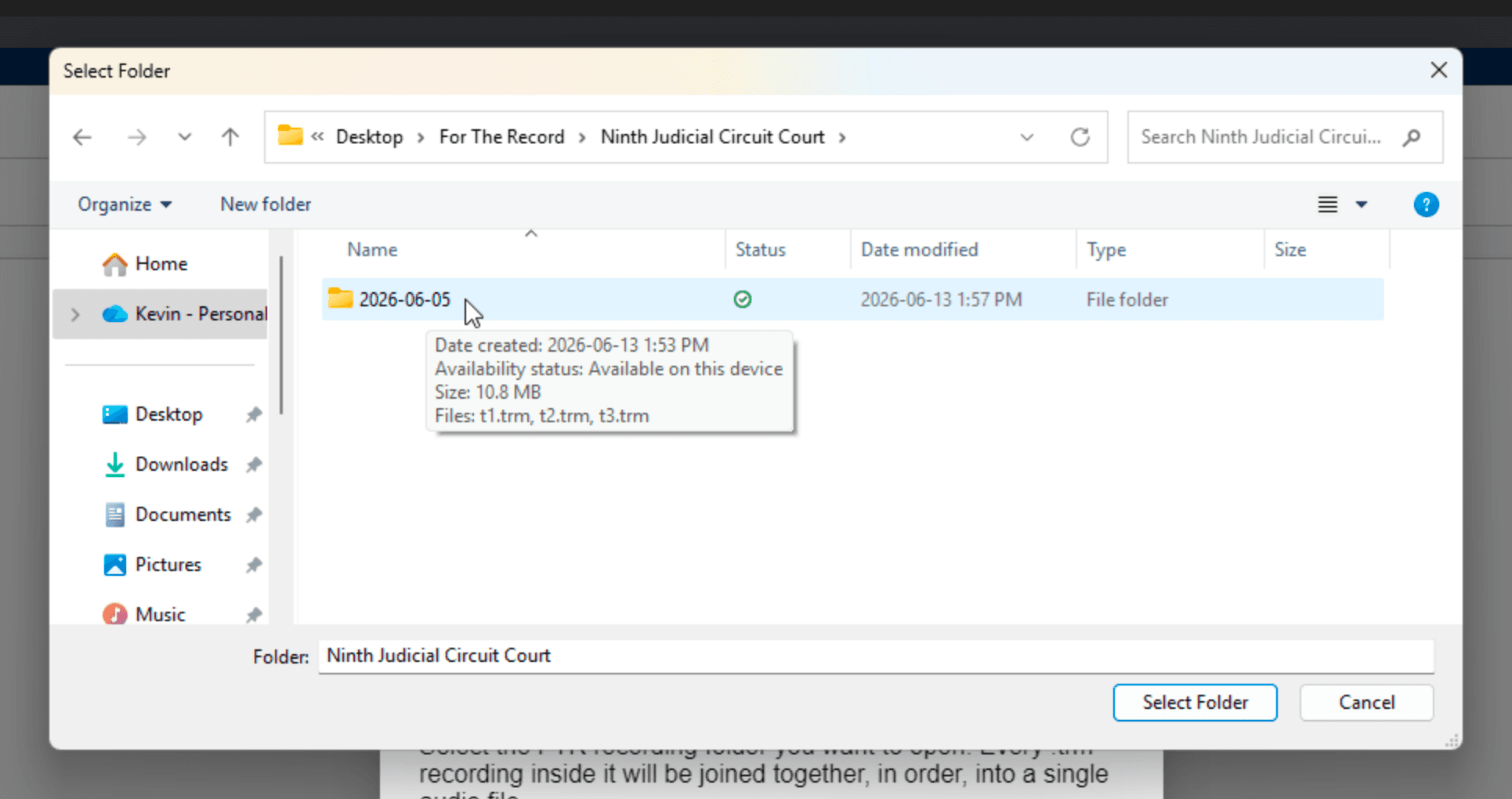This screenshot has height=799, width=1512.
Task: Click the OneDrive cloud icon
Action: click(x=114, y=314)
